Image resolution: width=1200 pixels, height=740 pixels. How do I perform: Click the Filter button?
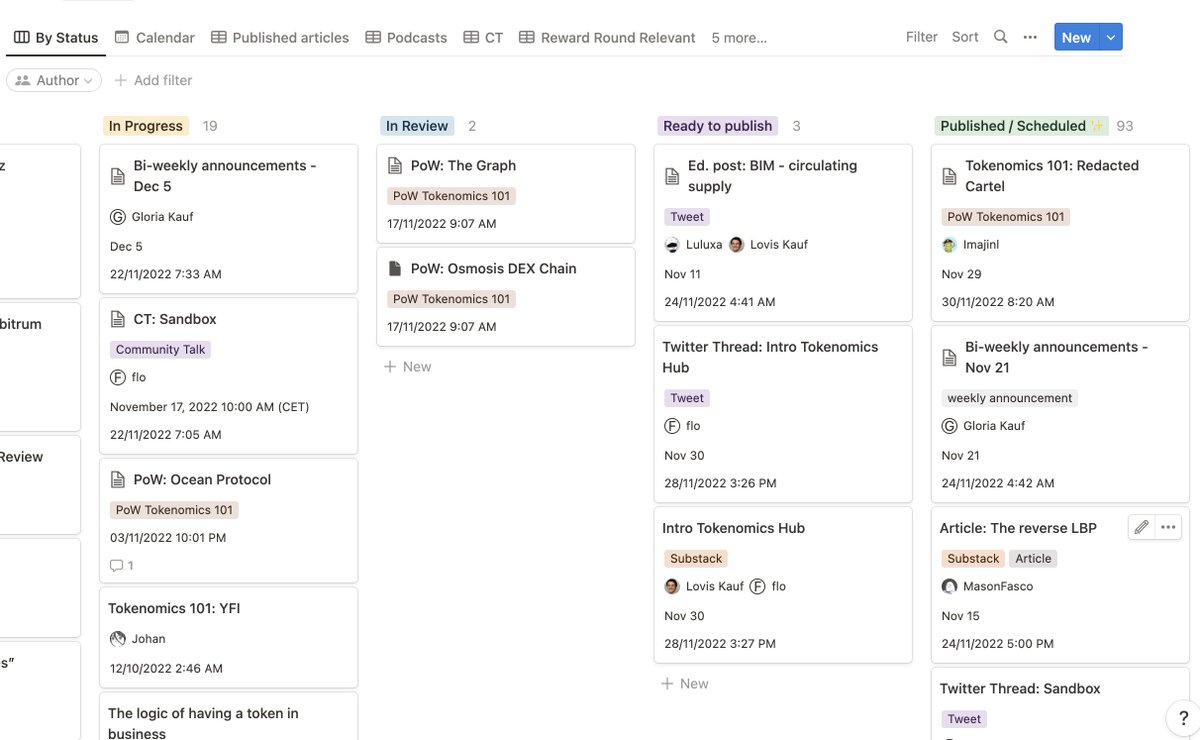pos(922,37)
